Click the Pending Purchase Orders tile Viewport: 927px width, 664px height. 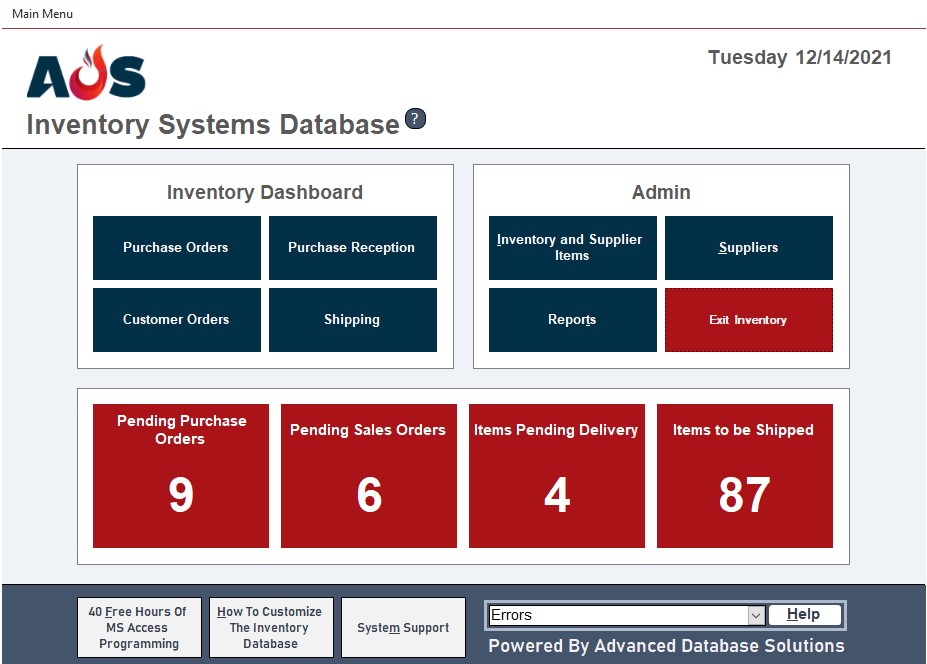pos(181,476)
